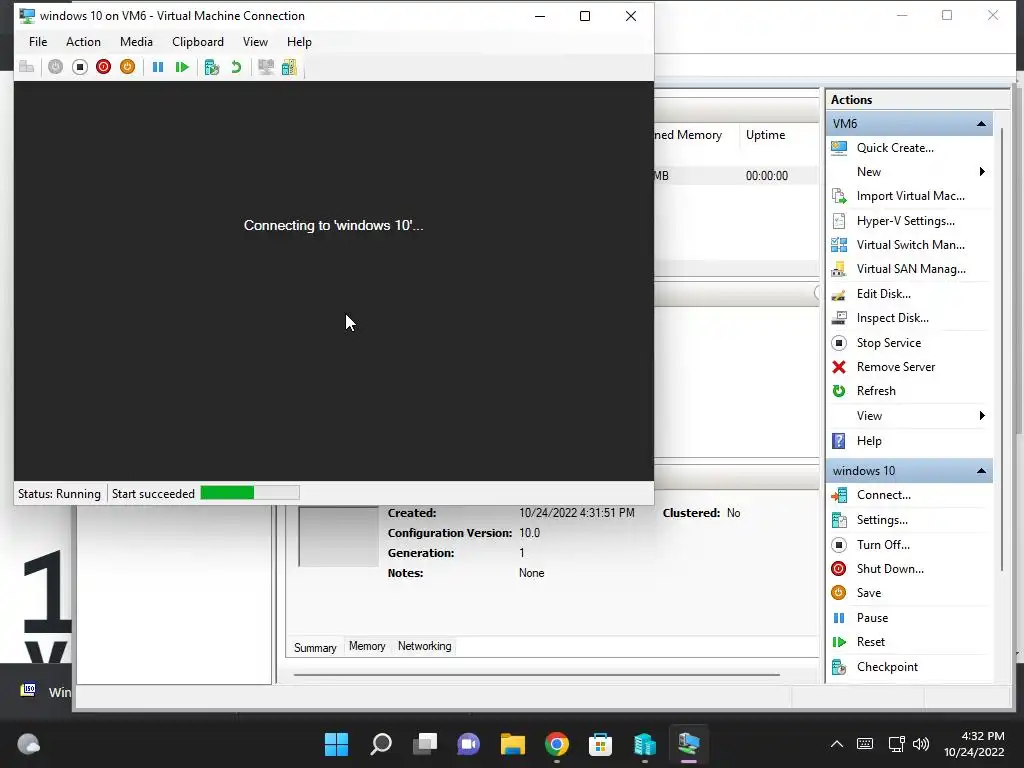The image size is (1024, 768).
Task: Click the green connection progress bar
Action: pyautogui.click(x=249, y=493)
